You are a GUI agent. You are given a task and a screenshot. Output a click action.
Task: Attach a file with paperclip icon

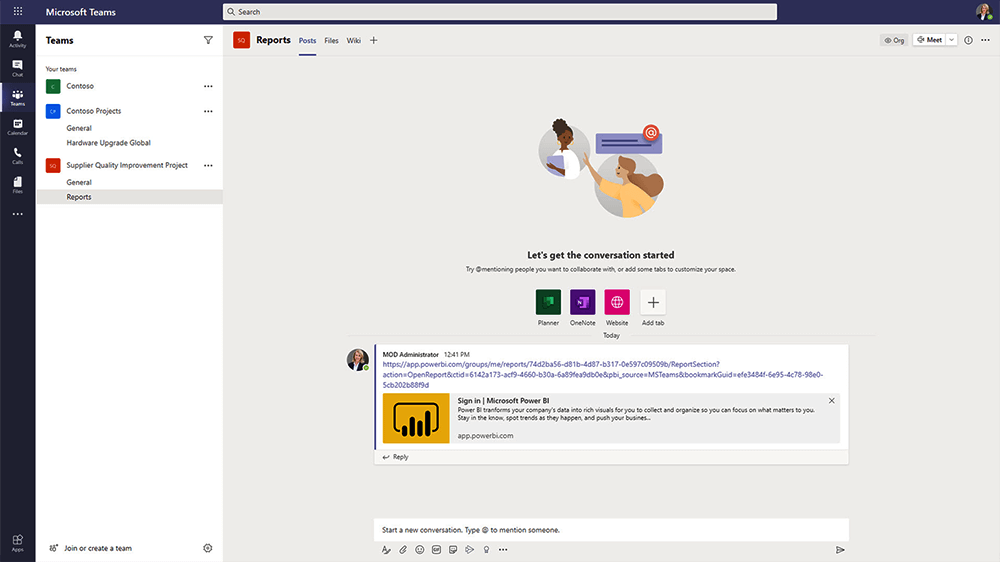[403, 549]
